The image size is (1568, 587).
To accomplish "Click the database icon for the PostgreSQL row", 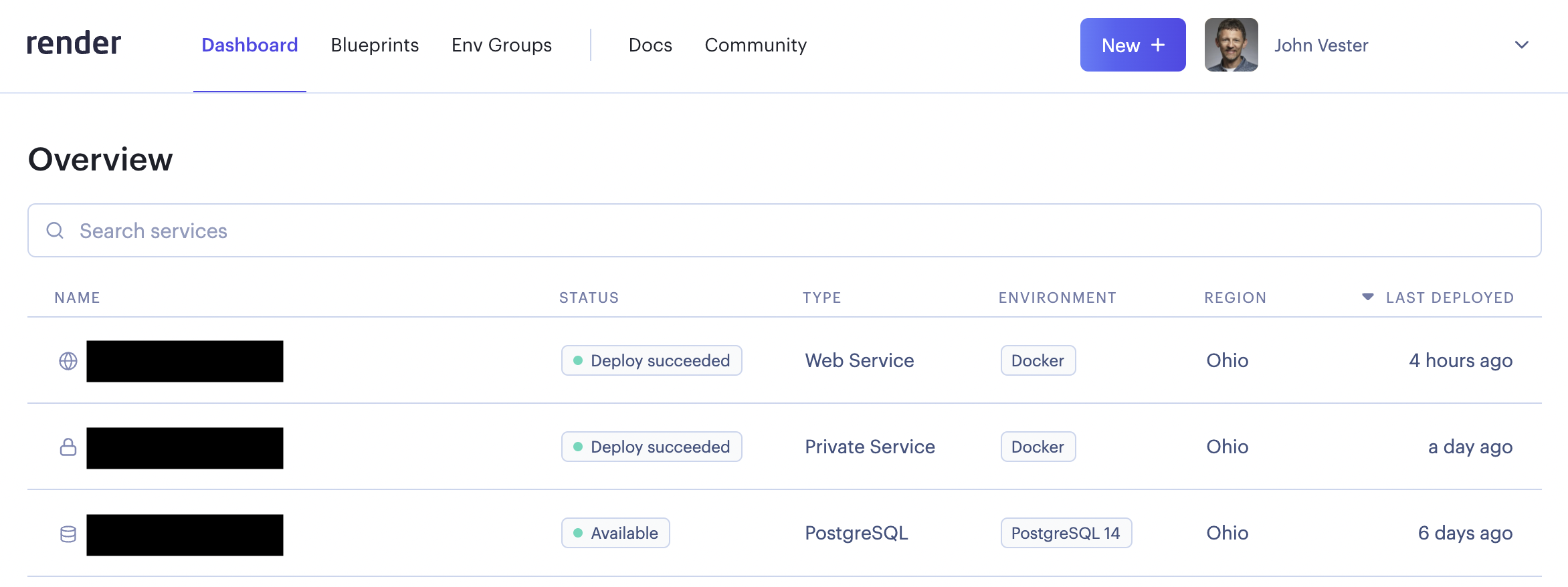I will tap(68, 534).
